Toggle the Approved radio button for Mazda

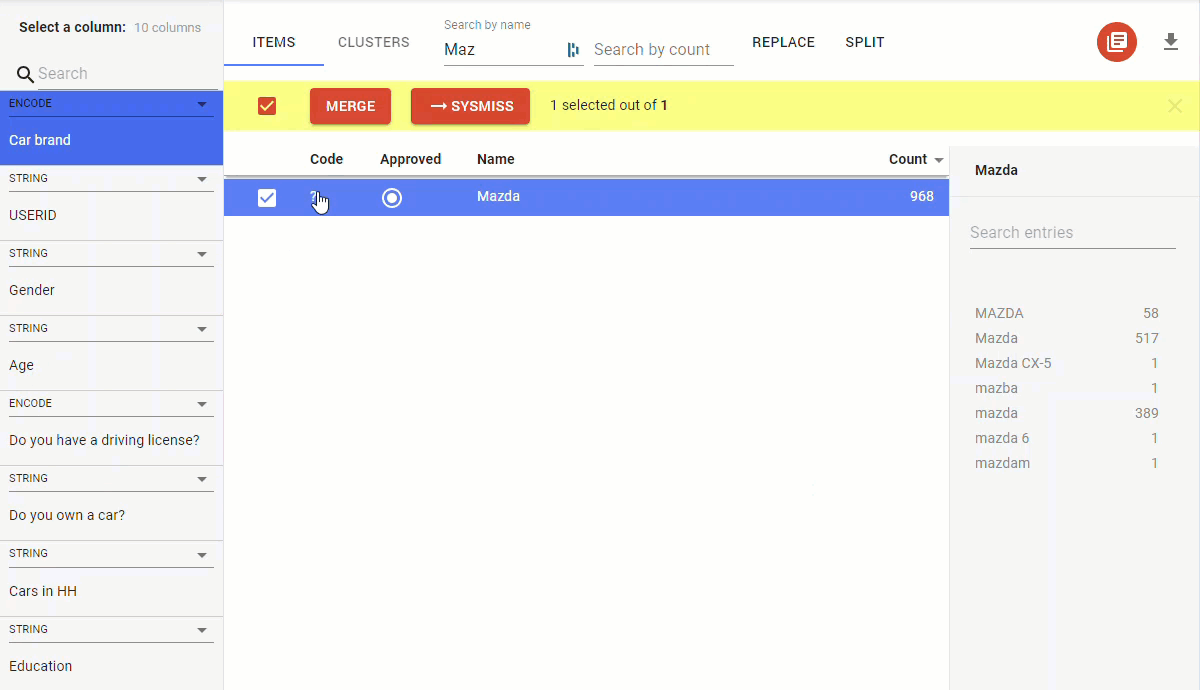point(392,198)
